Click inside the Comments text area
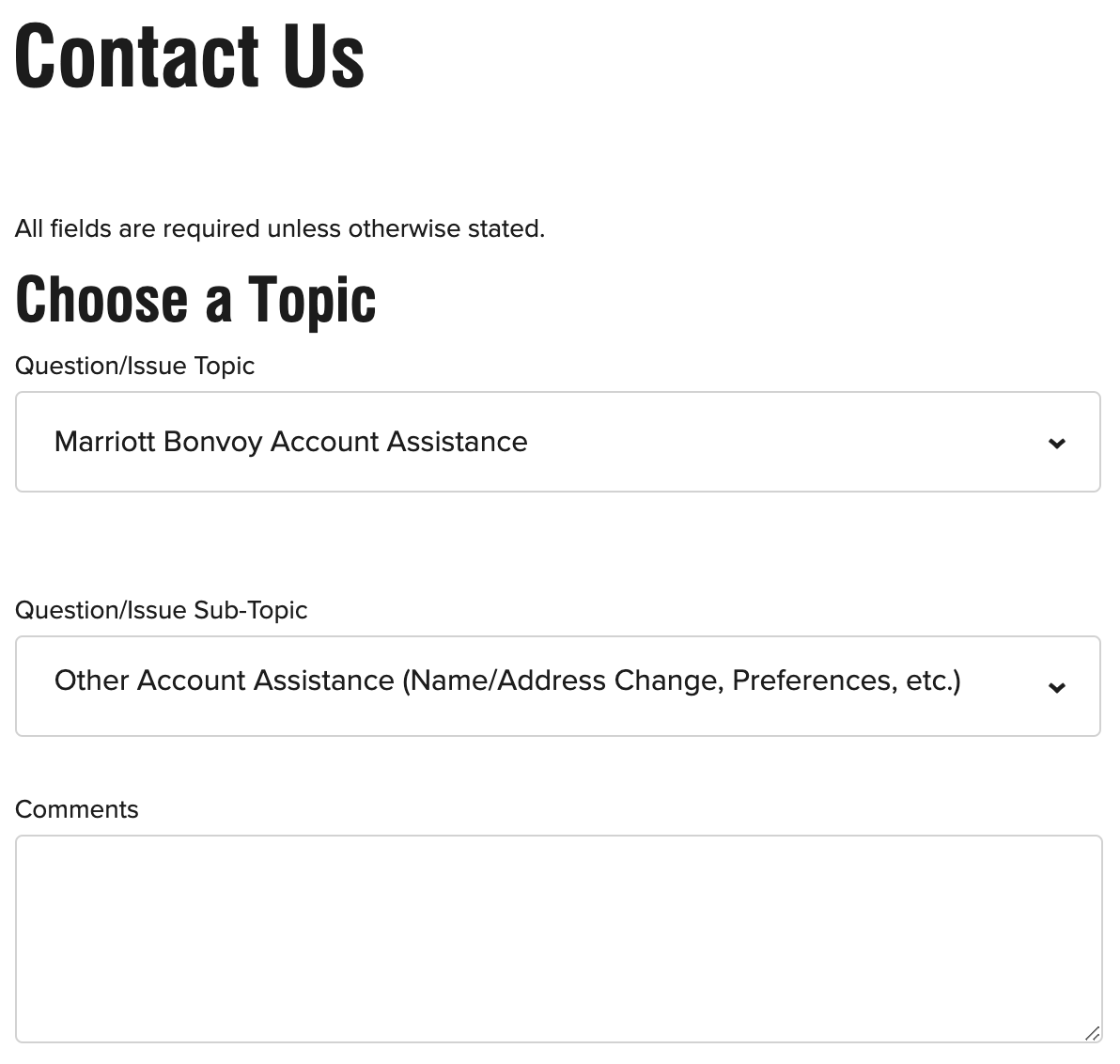 pos(557,938)
